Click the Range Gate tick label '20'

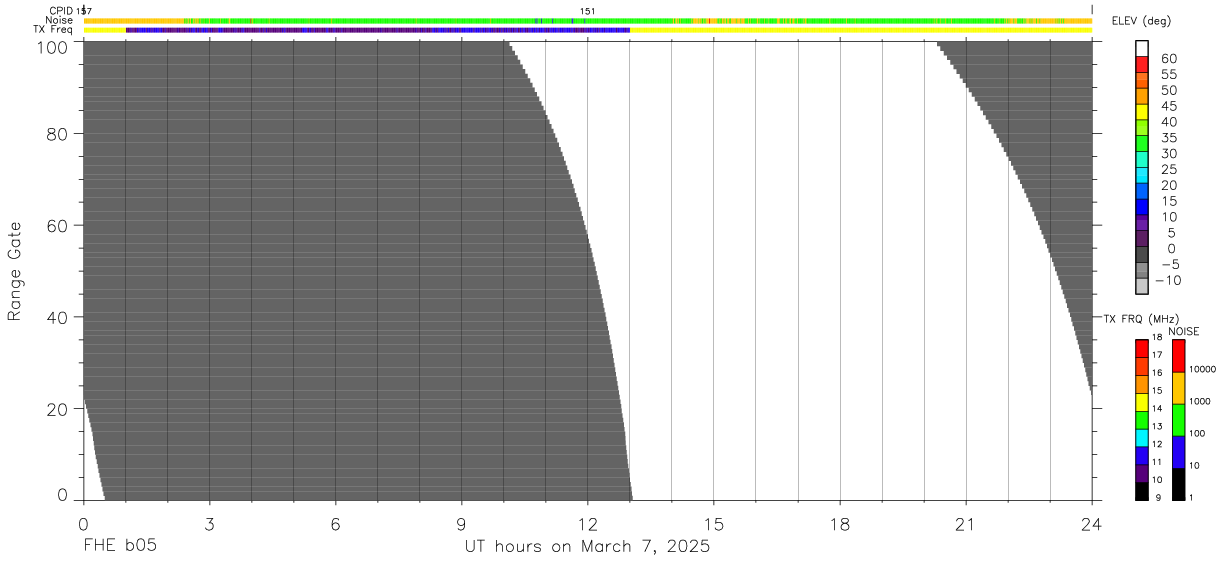[x=57, y=409]
